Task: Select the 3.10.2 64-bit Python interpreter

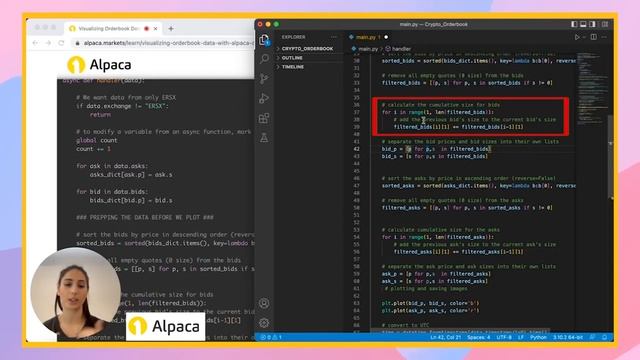Action: [567, 337]
